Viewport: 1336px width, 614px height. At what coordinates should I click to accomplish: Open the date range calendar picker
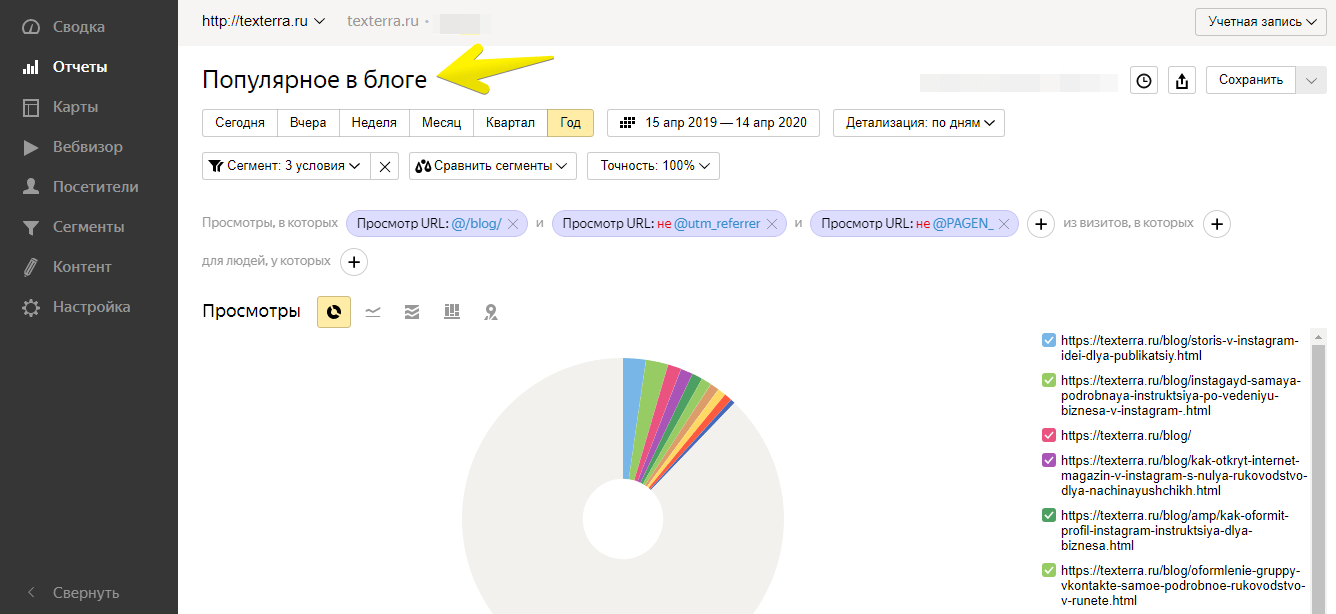tap(713, 123)
